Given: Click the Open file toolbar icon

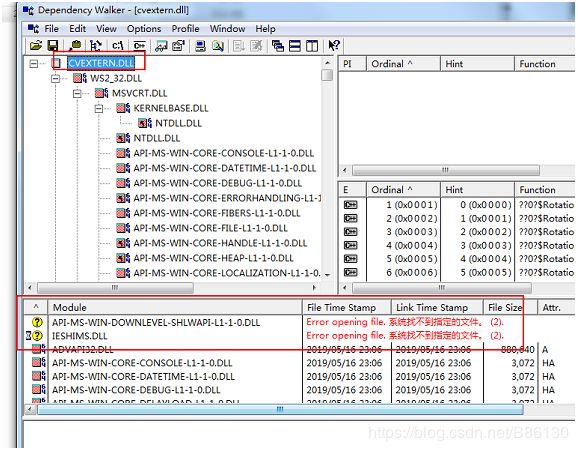Looking at the screenshot, I should 36,46.
